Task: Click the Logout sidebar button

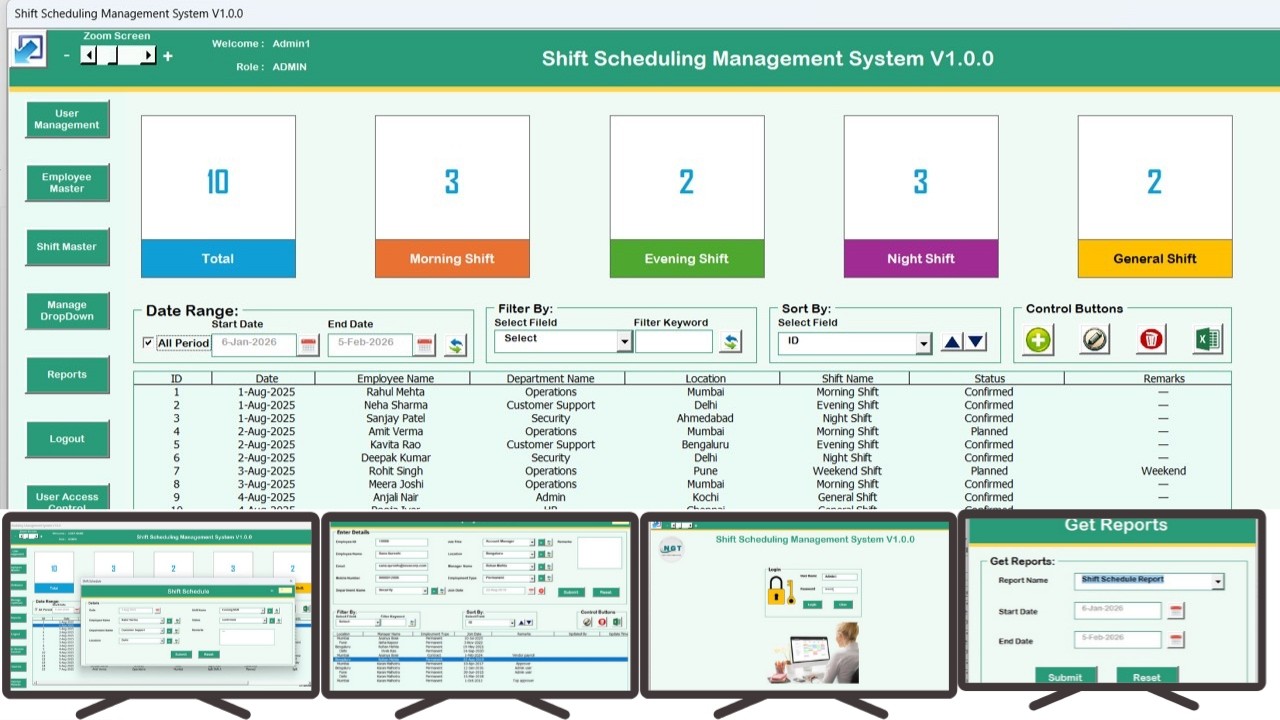Action: click(67, 439)
